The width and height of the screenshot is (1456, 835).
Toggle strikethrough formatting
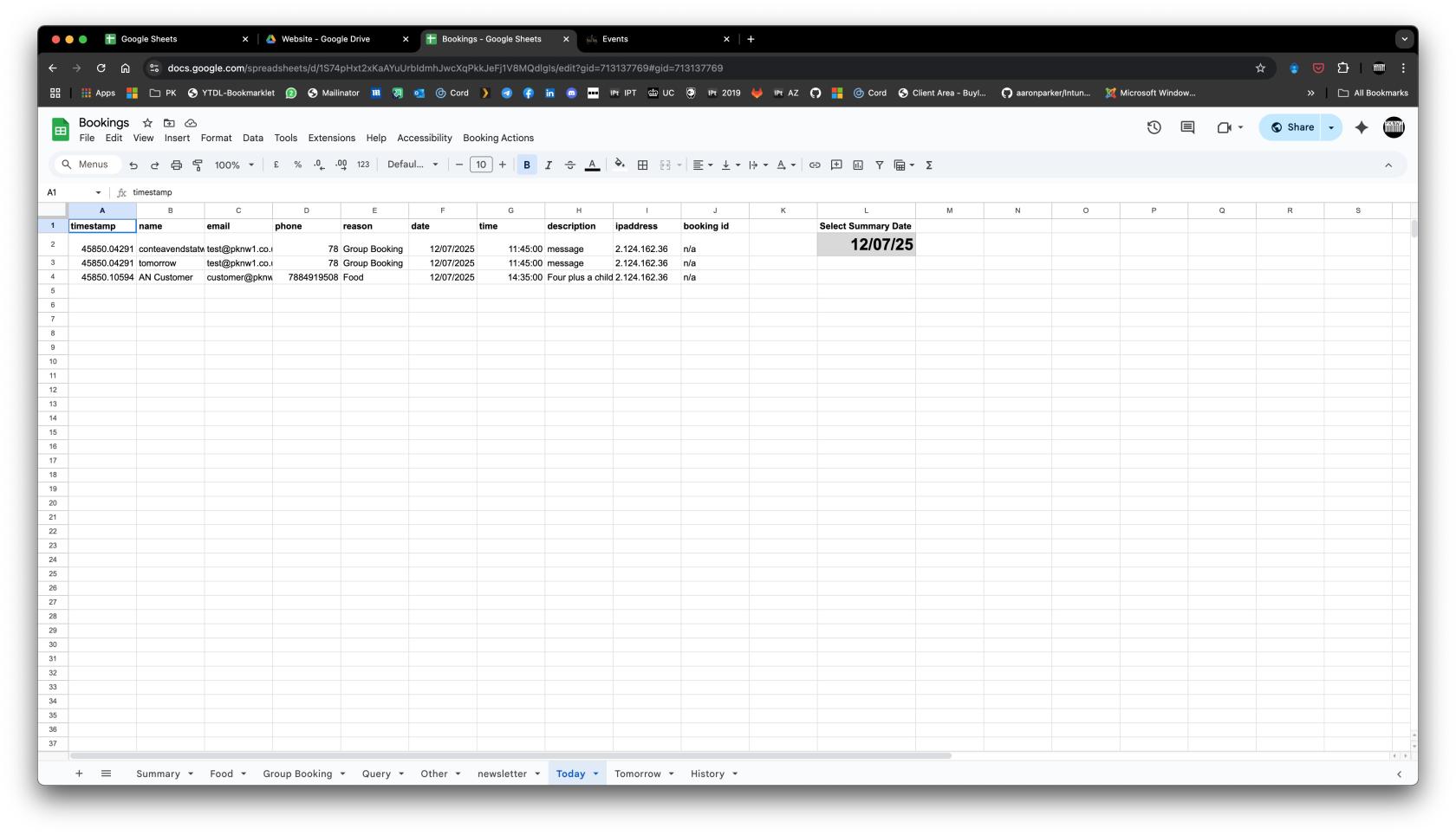pos(570,165)
